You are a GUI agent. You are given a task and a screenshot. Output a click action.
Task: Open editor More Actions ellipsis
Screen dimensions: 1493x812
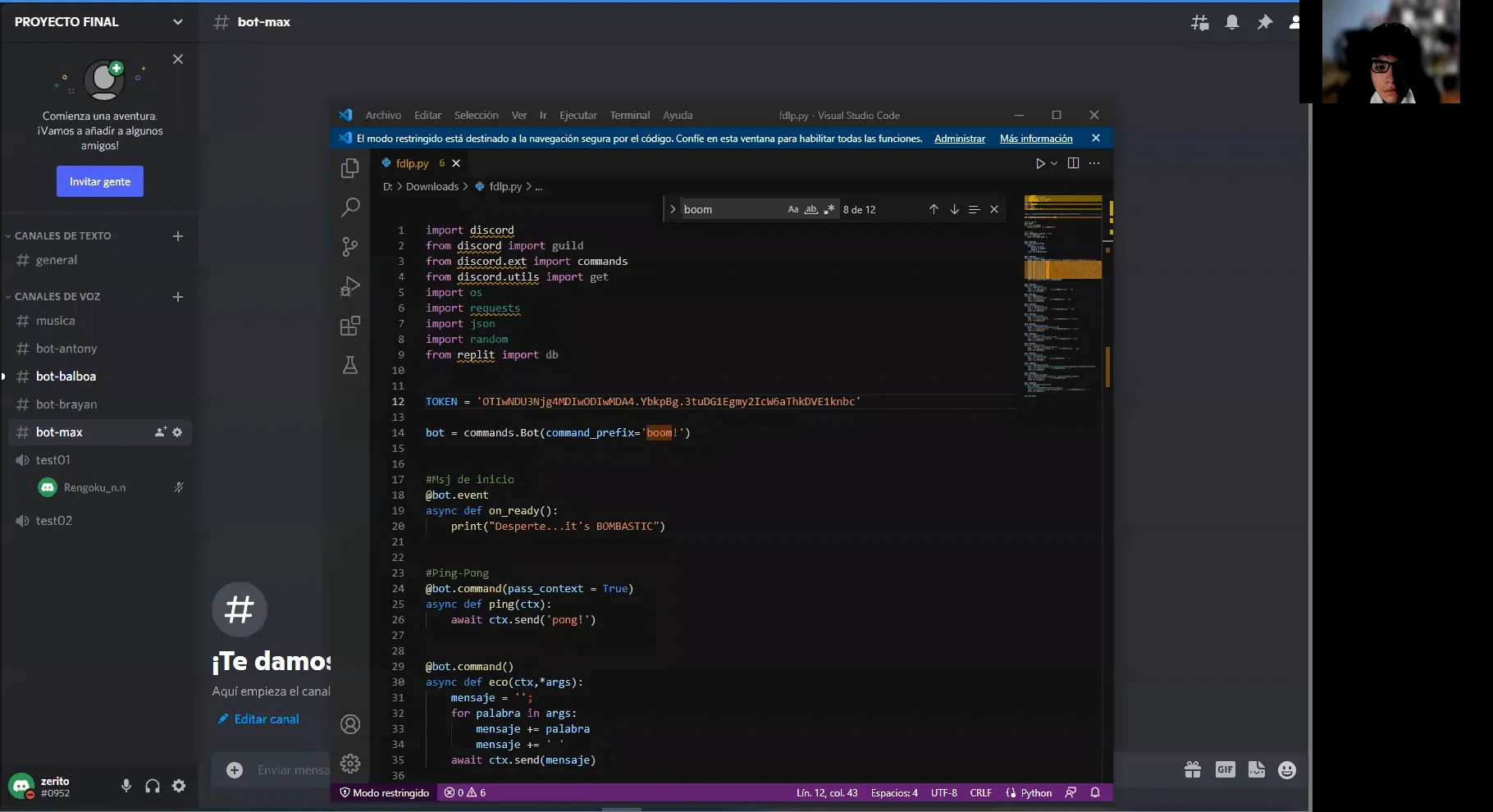click(x=1094, y=163)
